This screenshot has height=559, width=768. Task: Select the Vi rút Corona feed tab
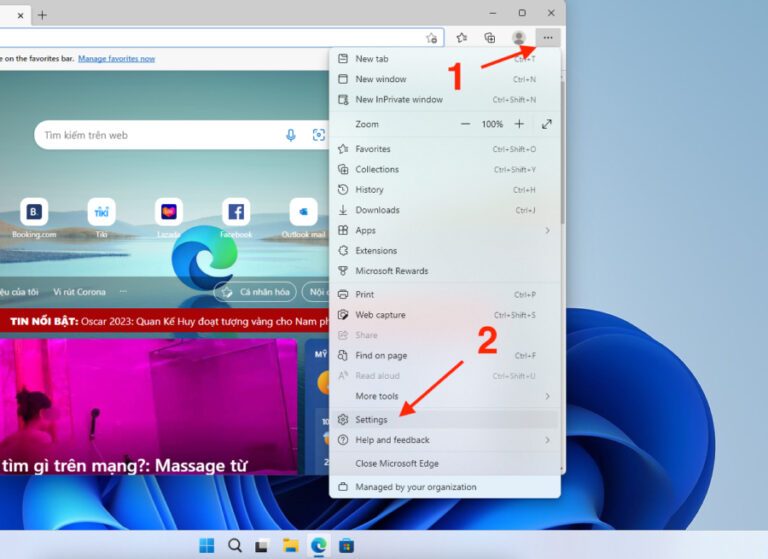79,292
